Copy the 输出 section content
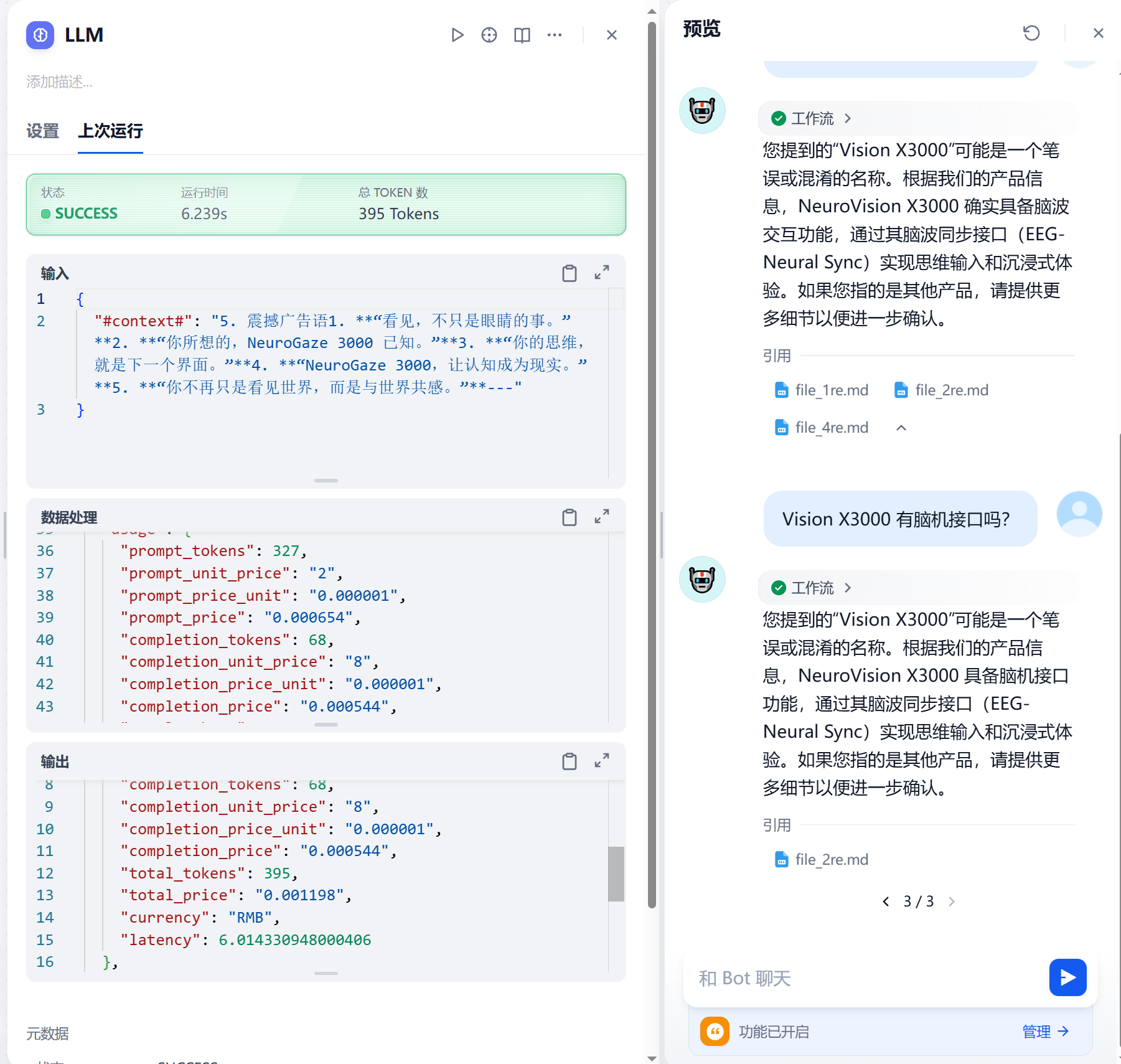This screenshot has width=1121, height=1064. pos(570,761)
